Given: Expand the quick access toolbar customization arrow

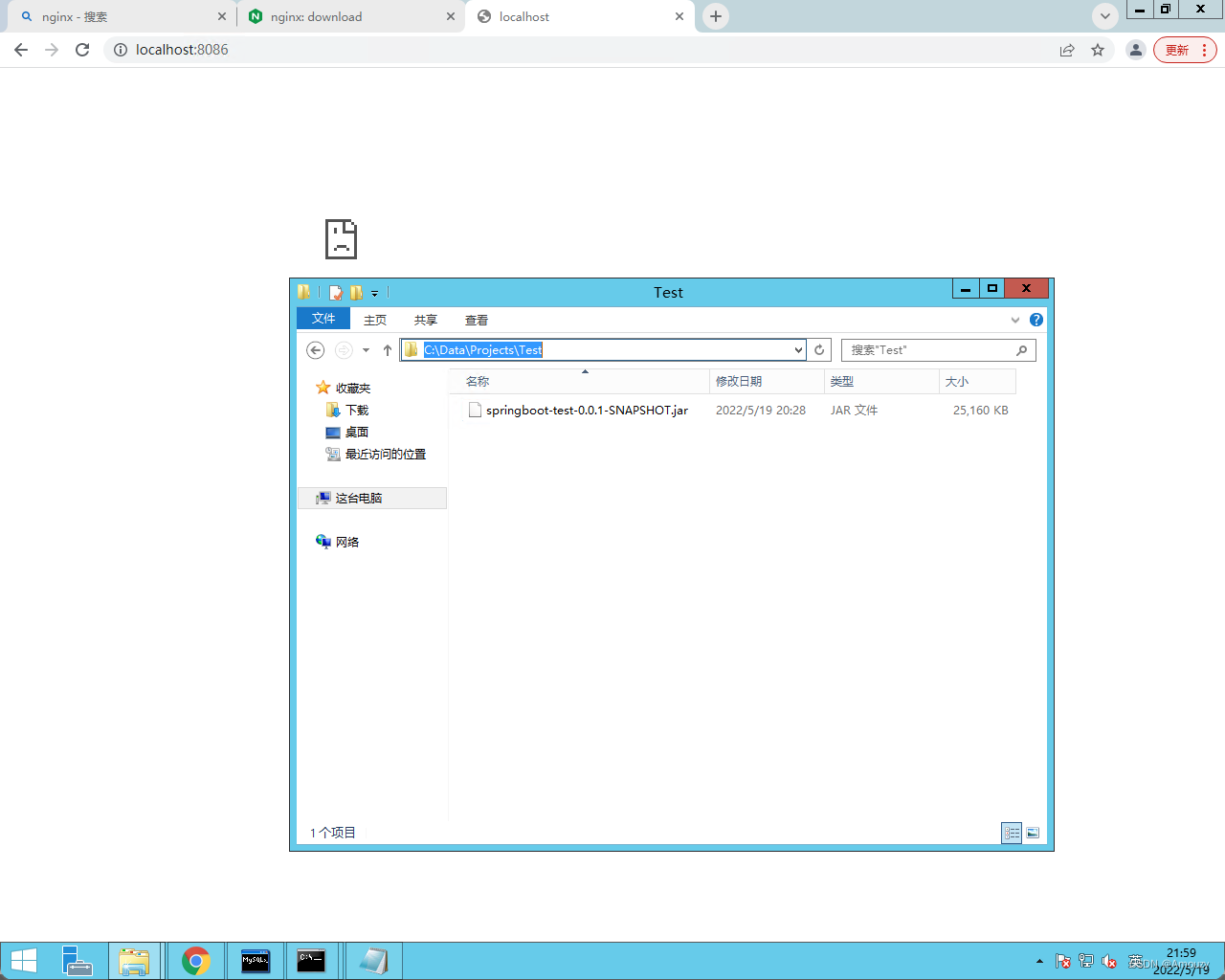Looking at the screenshot, I should (x=374, y=293).
